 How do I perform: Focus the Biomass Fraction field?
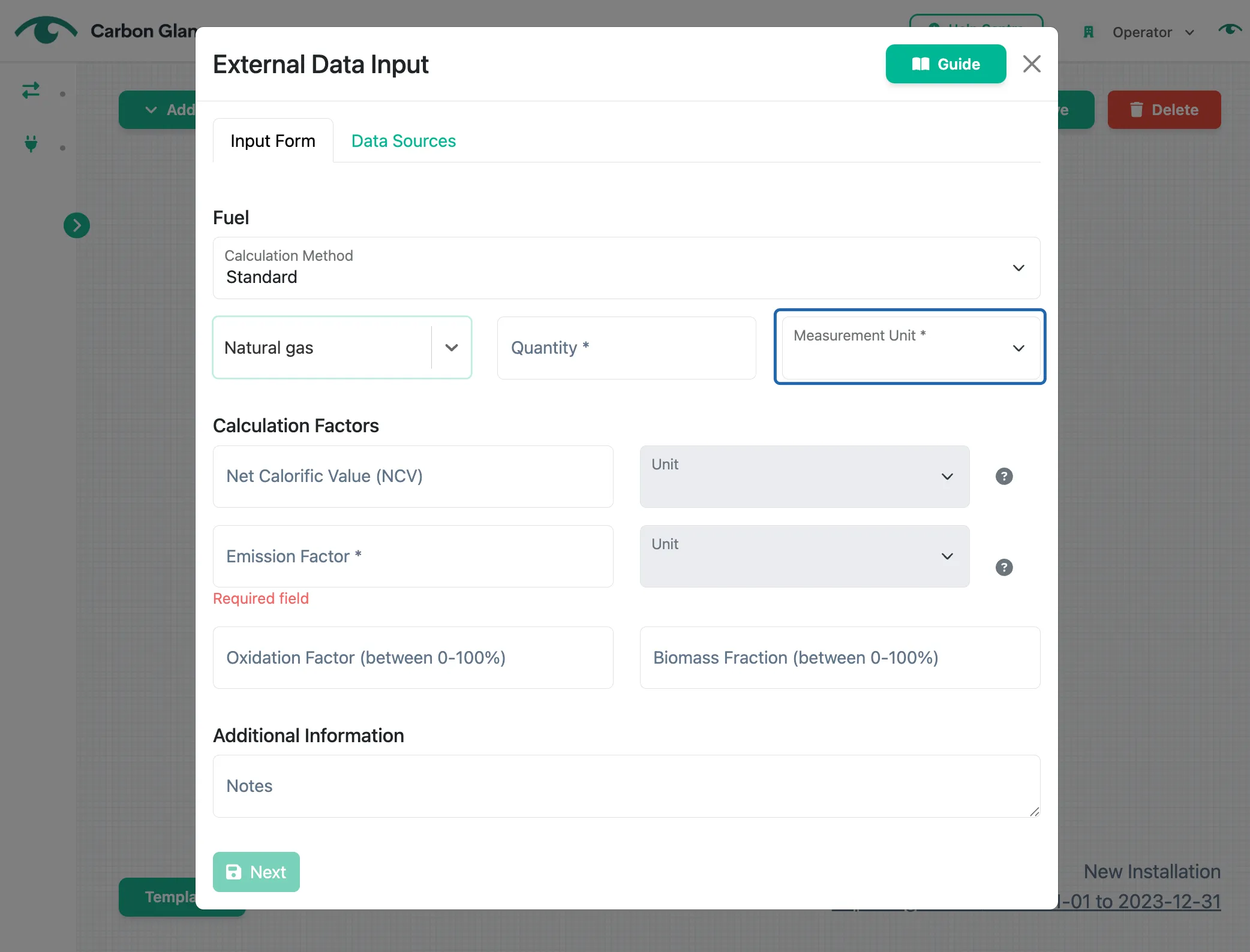tap(840, 658)
